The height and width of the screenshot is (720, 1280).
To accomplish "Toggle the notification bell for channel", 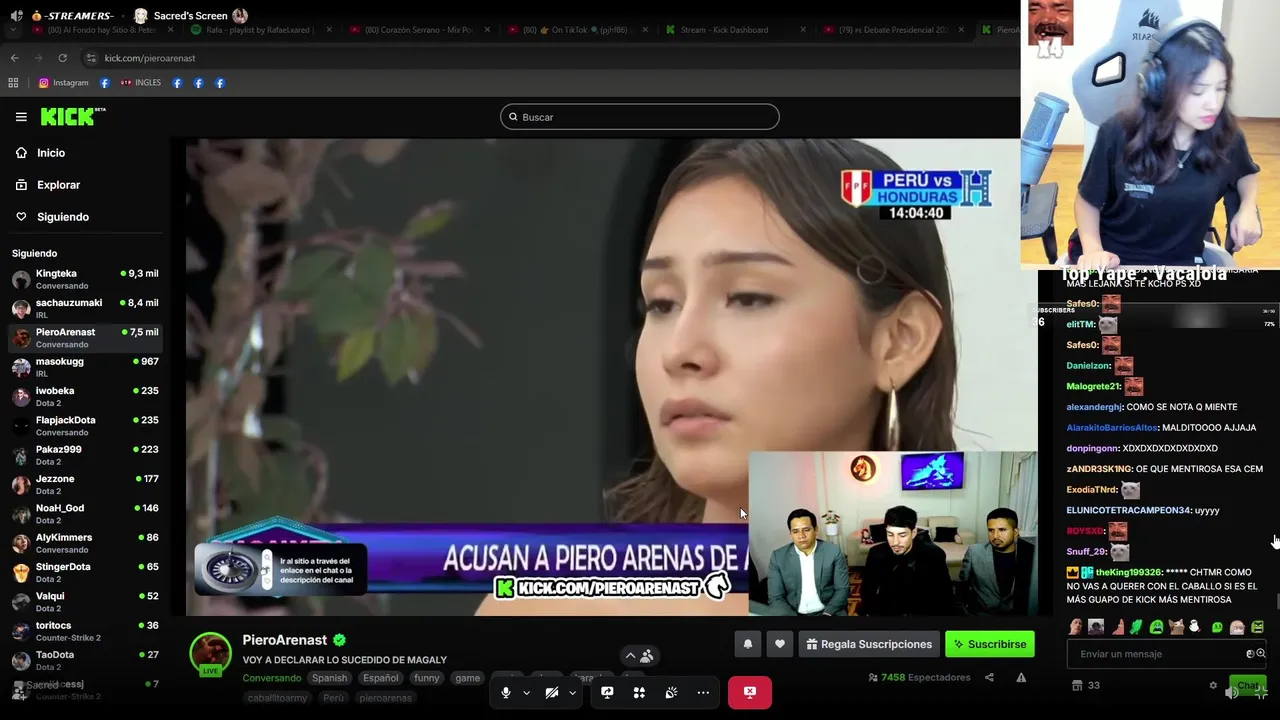I will coord(747,644).
